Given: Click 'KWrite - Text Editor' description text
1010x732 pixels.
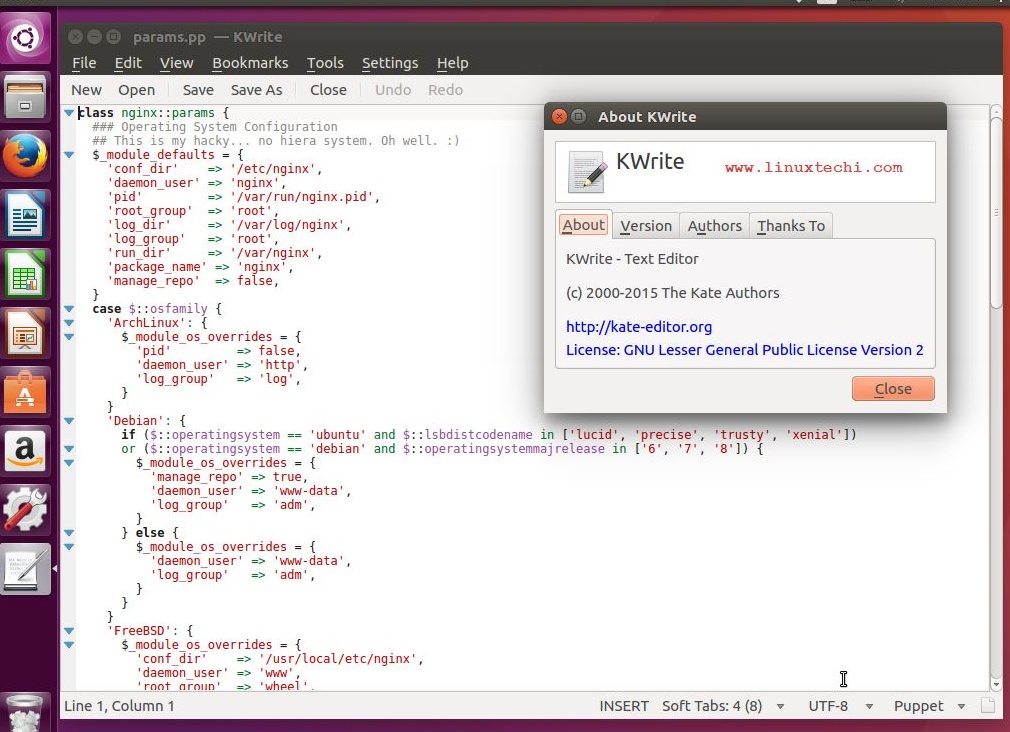Looking at the screenshot, I should pyautogui.click(x=632, y=259).
